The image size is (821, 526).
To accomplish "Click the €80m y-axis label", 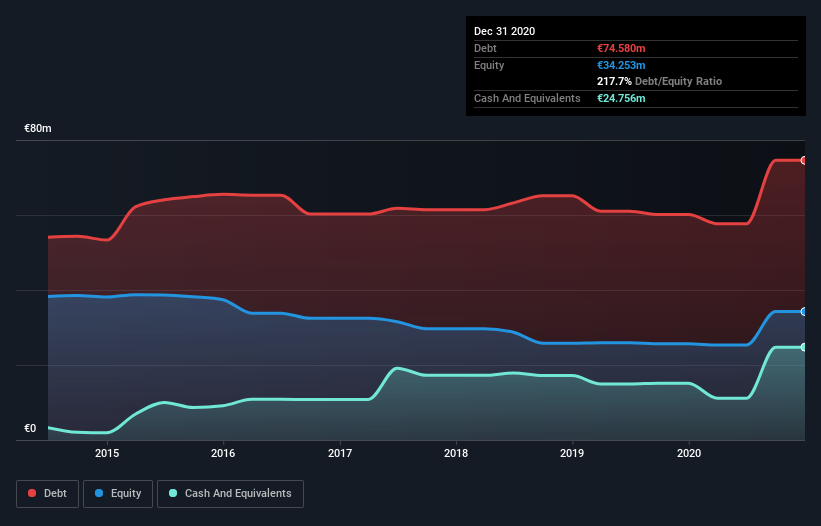I will point(38,128).
